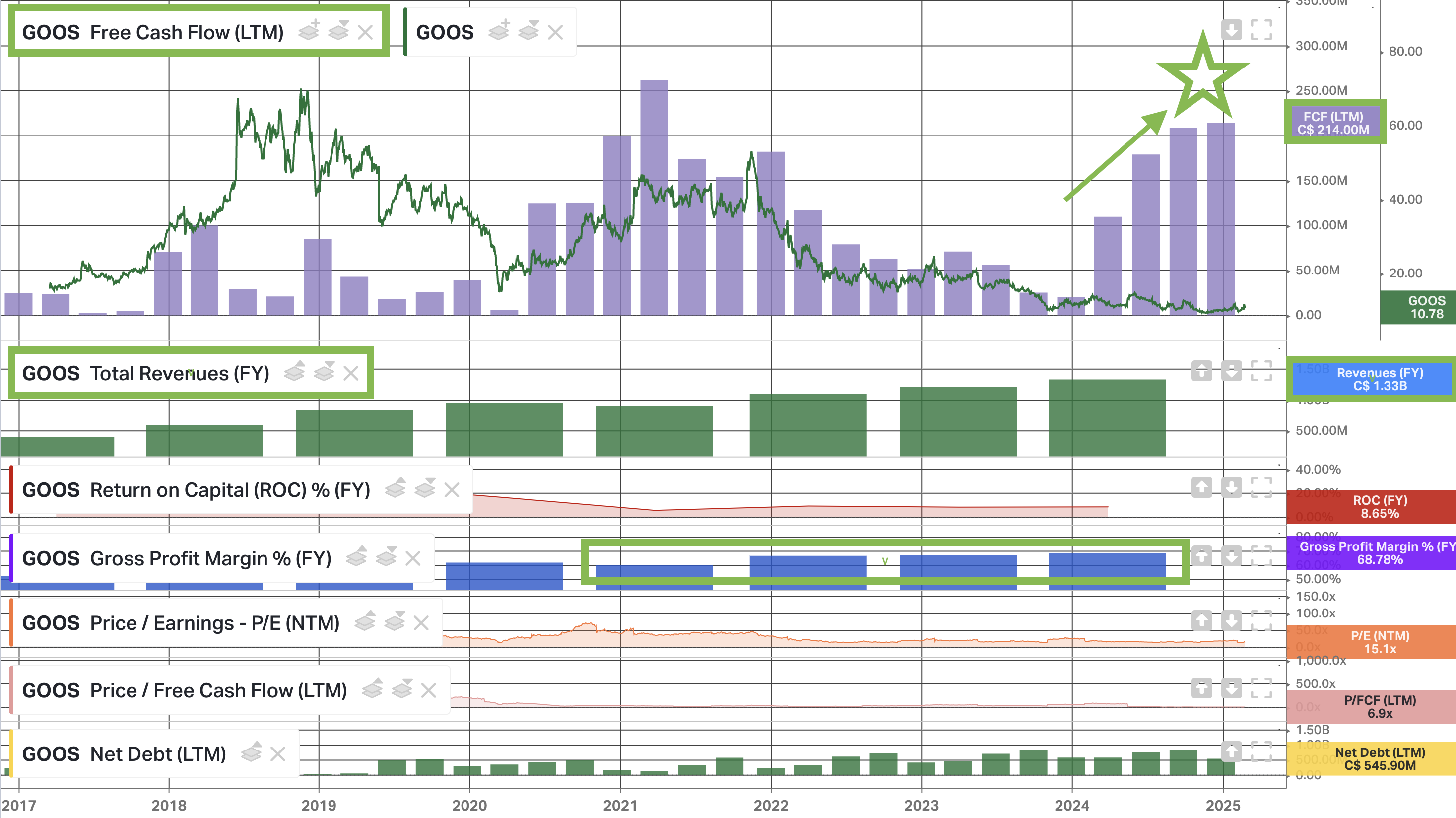Remove the Total Revenues (FY) series

pyautogui.click(x=351, y=373)
